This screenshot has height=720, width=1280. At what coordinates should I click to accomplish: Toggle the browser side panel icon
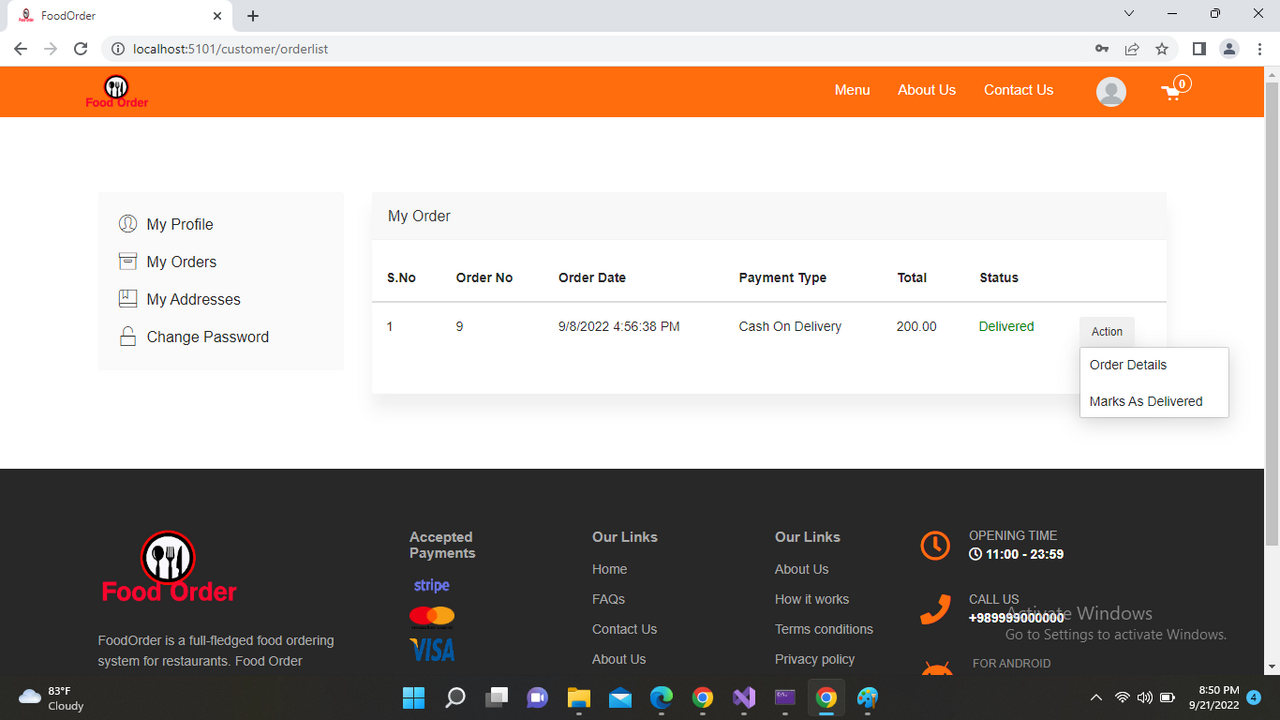click(x=1199, y=49)
